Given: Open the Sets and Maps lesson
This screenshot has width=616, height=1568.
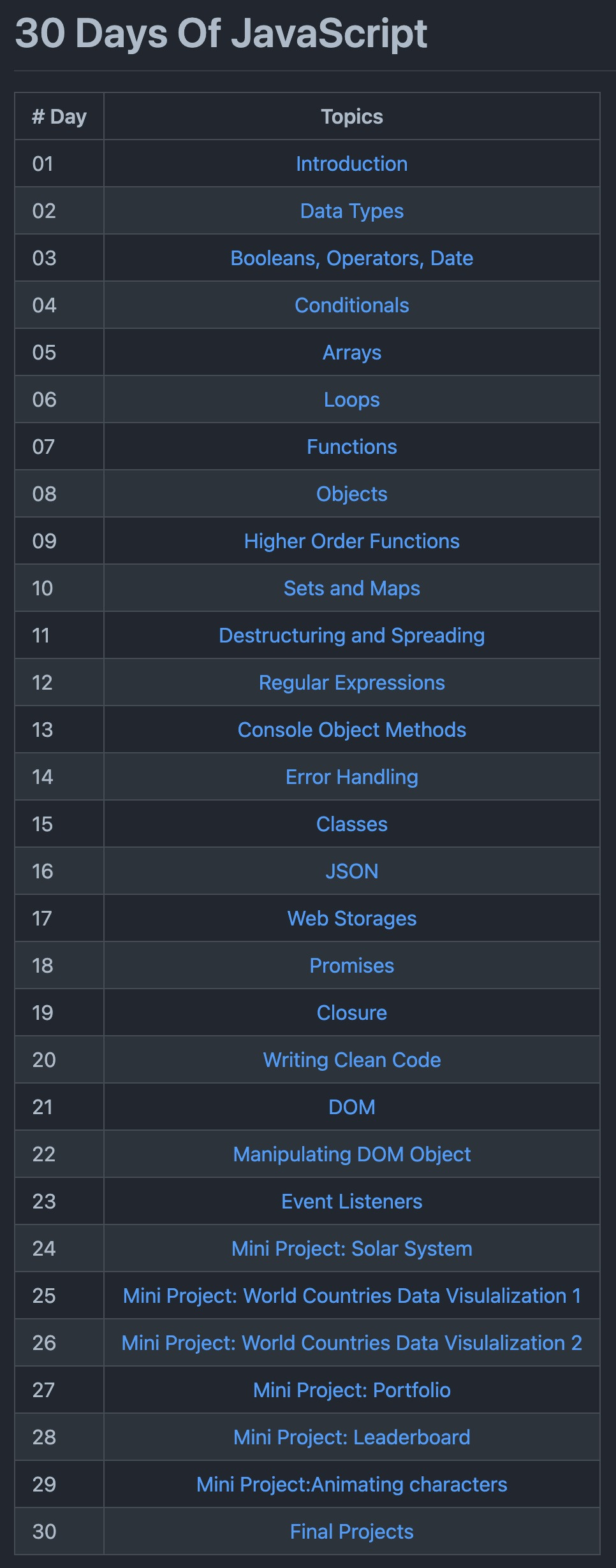Looking at the screenshot, I should coord(351,588).
